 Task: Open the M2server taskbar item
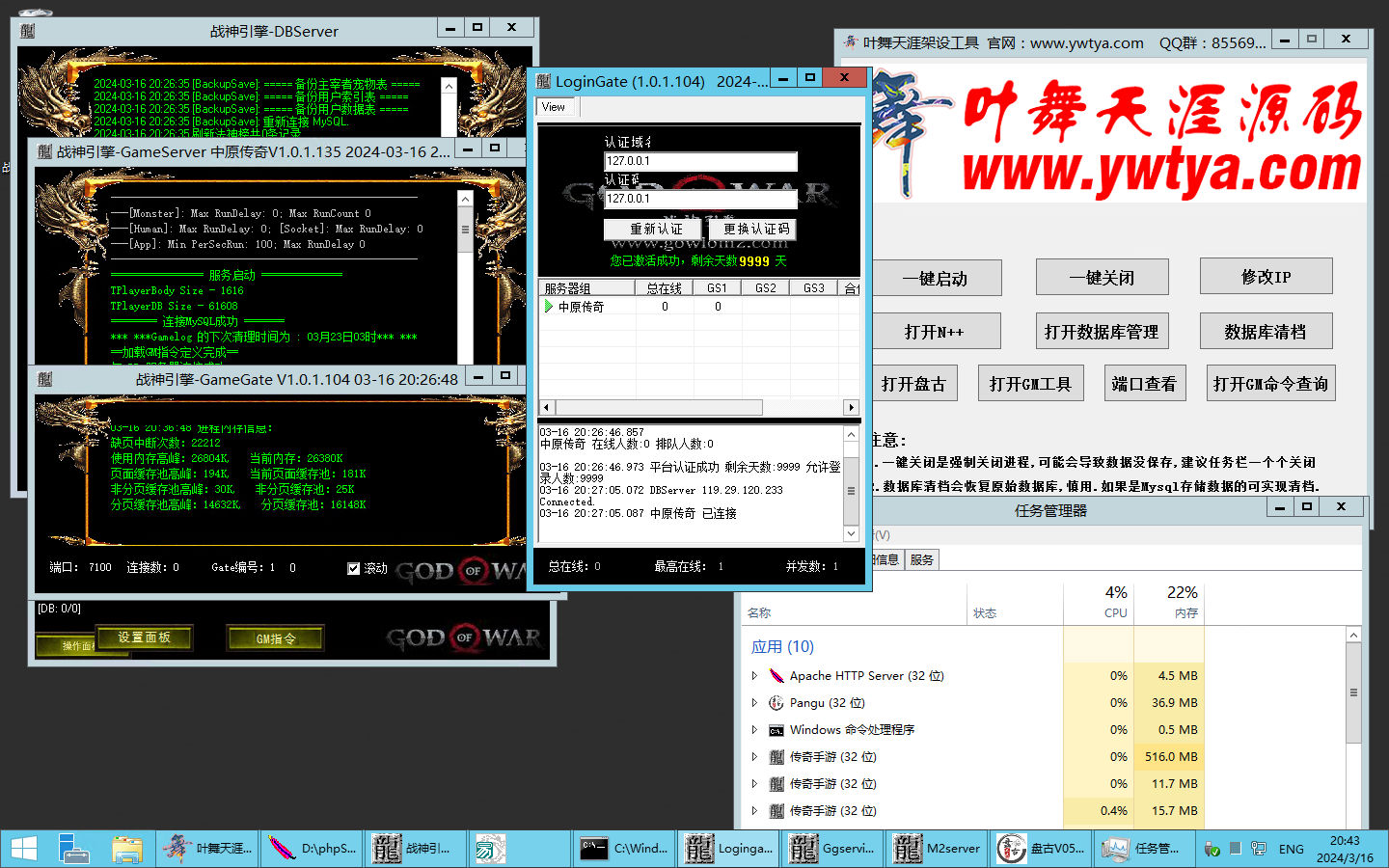937,849
